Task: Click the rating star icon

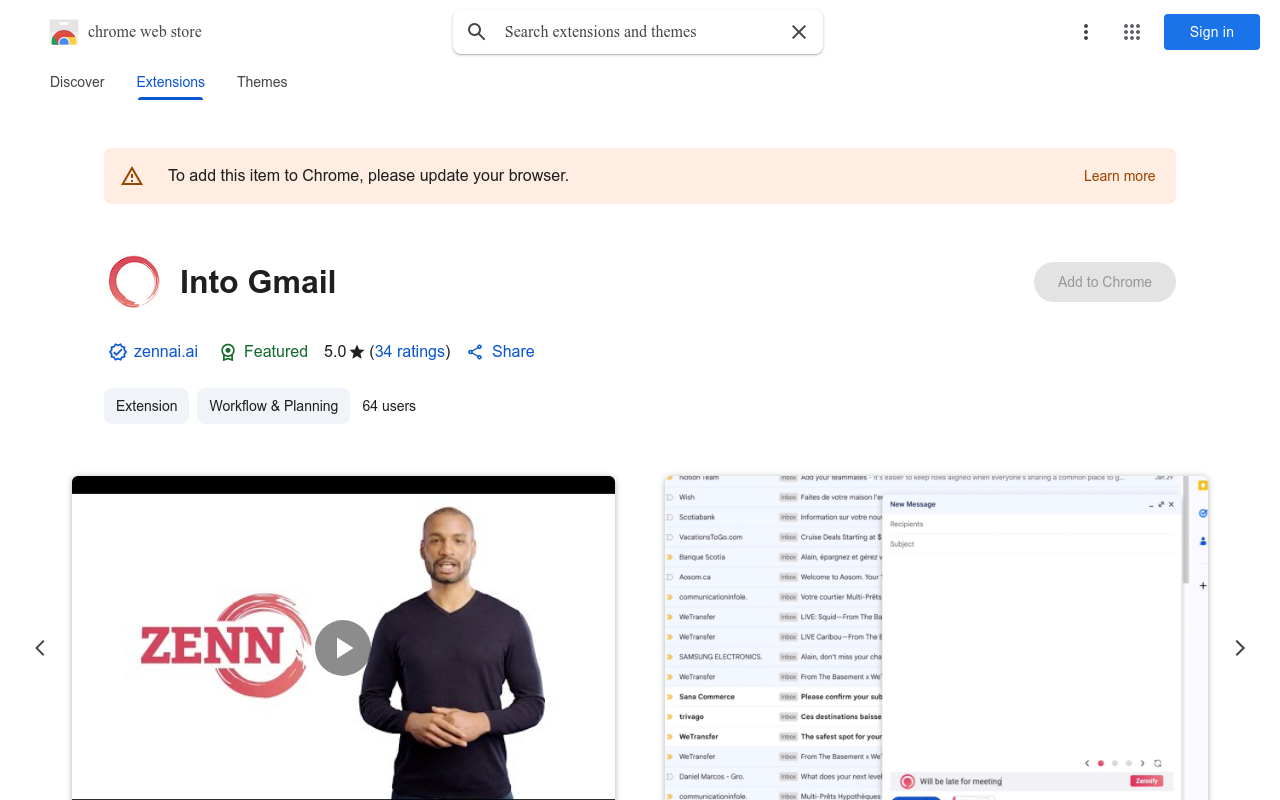Action: [357, 352]
